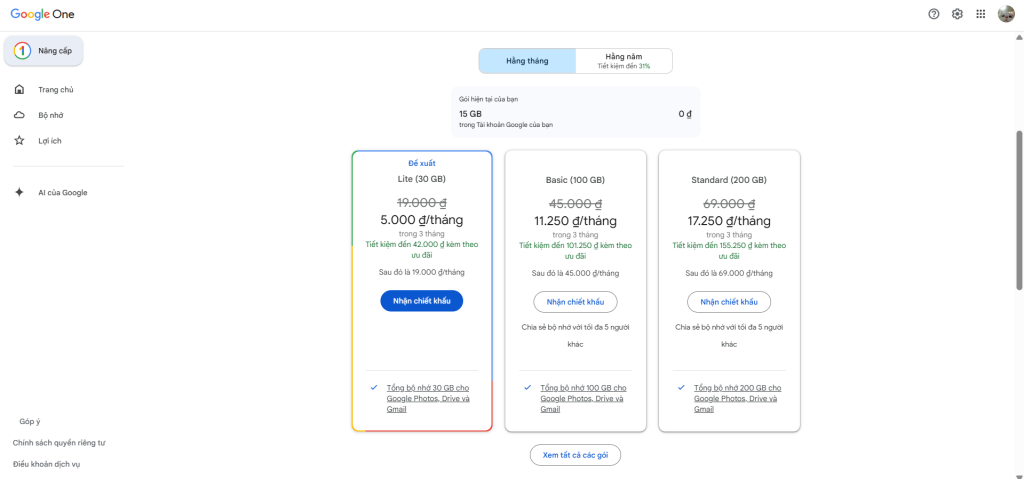Open Chính sách quyền riêng tư link
1024x479 pixels.
click(59, 442)
